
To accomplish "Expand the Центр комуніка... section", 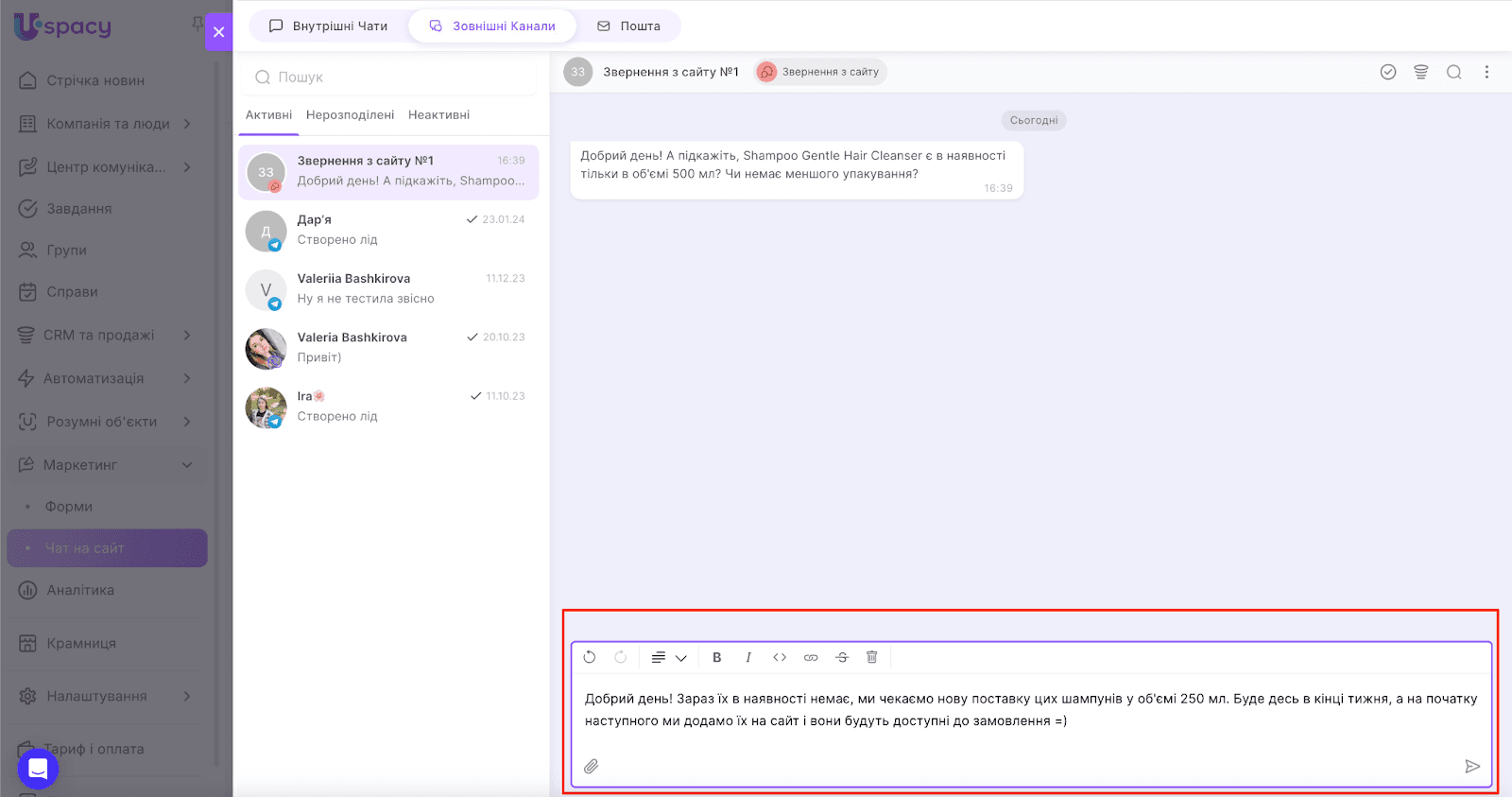I will click(187, 167).
